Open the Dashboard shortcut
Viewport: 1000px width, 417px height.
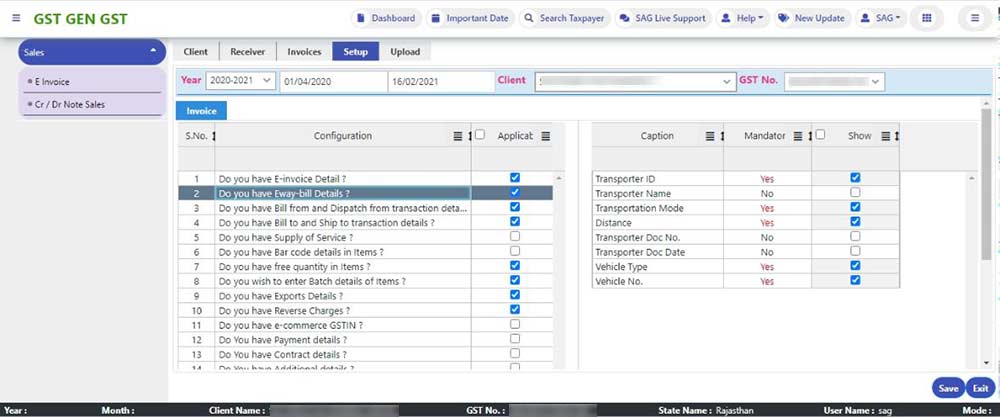click(x=385, y=18)
